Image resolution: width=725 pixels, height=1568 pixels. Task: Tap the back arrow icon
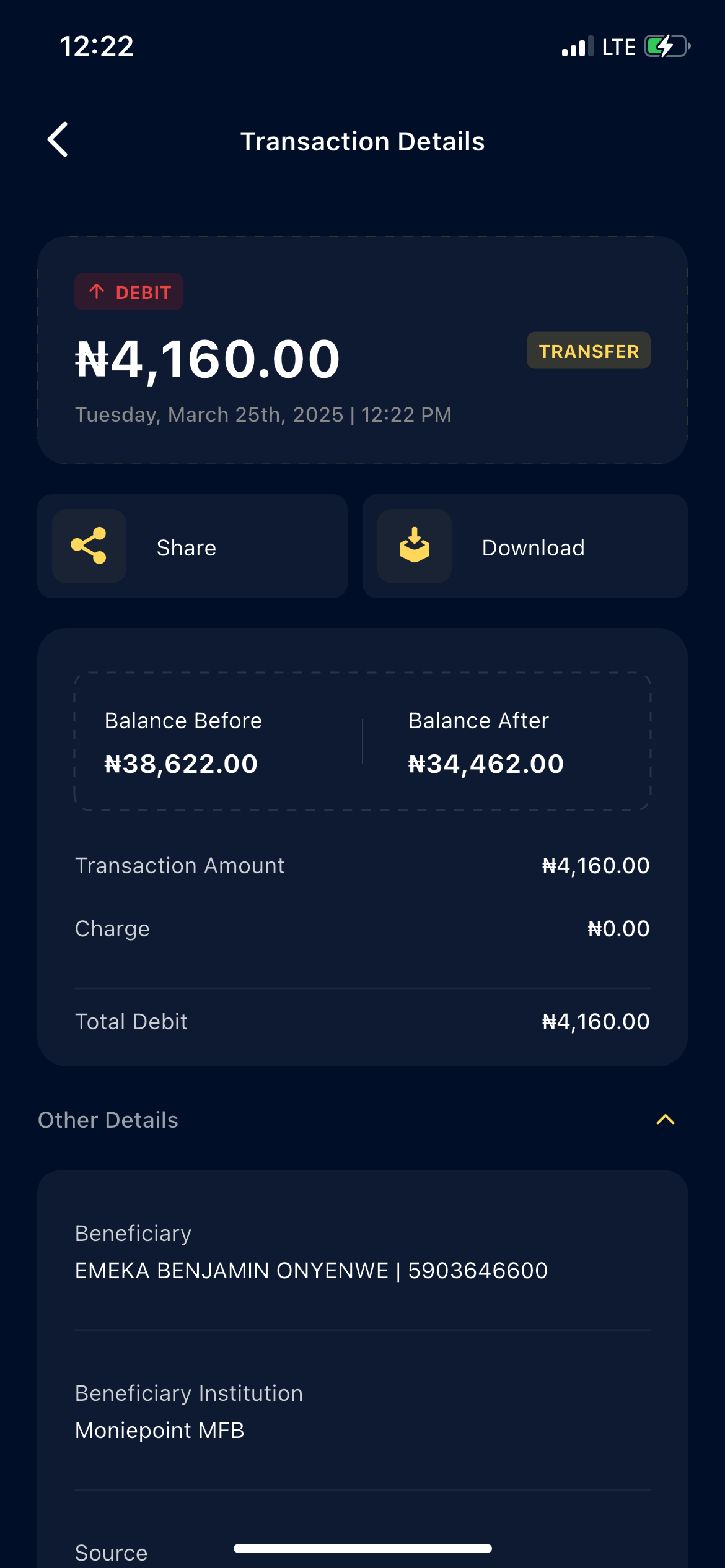click(58, 140)
